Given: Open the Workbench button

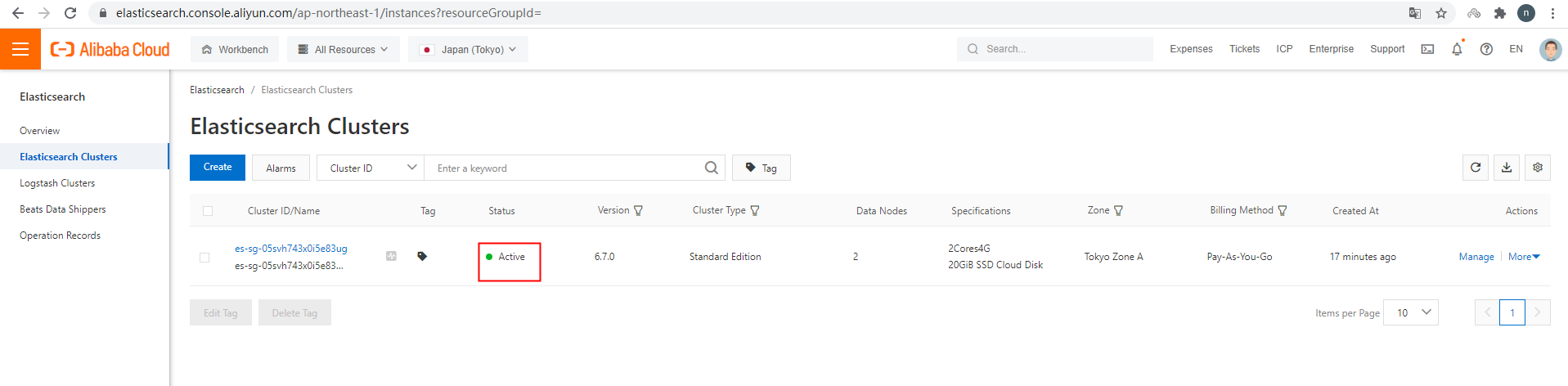Looking at the screenshot, I should coord(235,49).
